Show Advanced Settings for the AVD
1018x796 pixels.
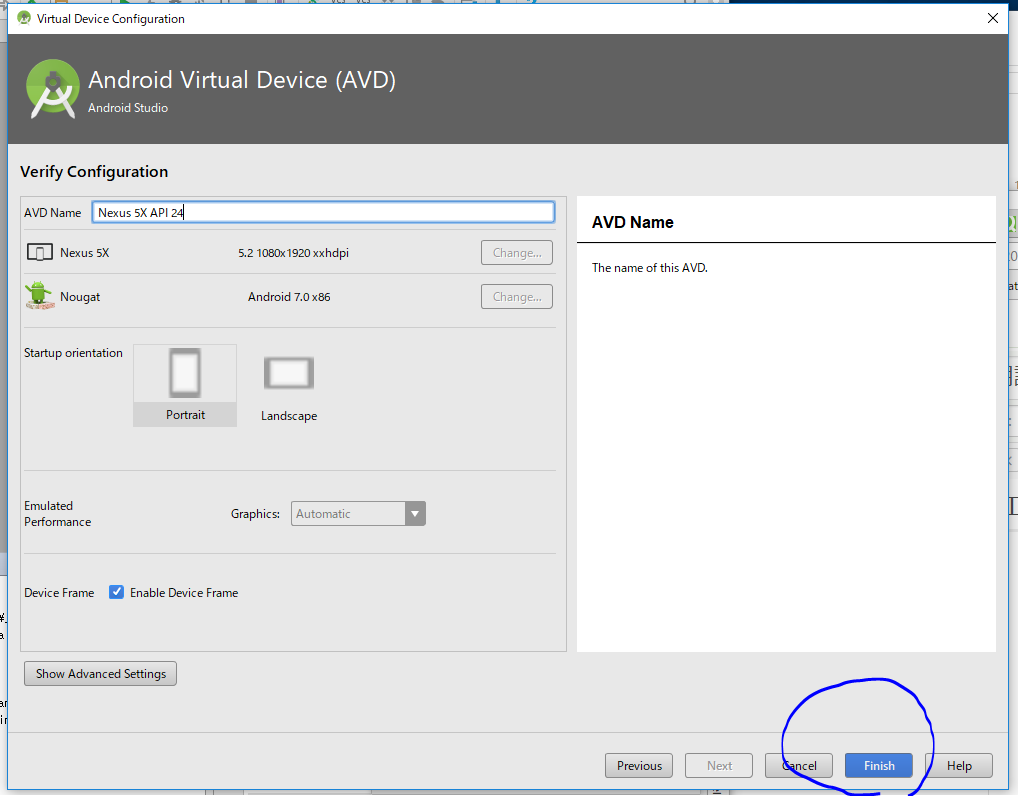(x=101, y=673)
